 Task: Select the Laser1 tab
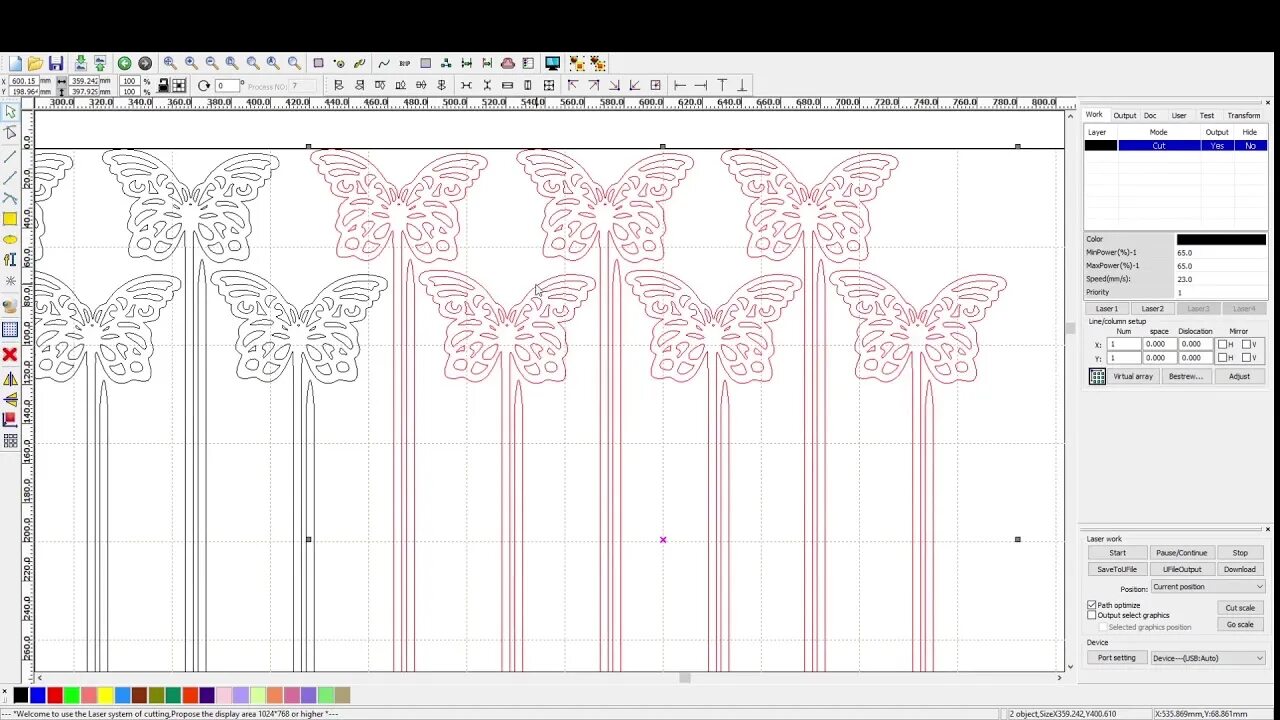[1107, 308]
